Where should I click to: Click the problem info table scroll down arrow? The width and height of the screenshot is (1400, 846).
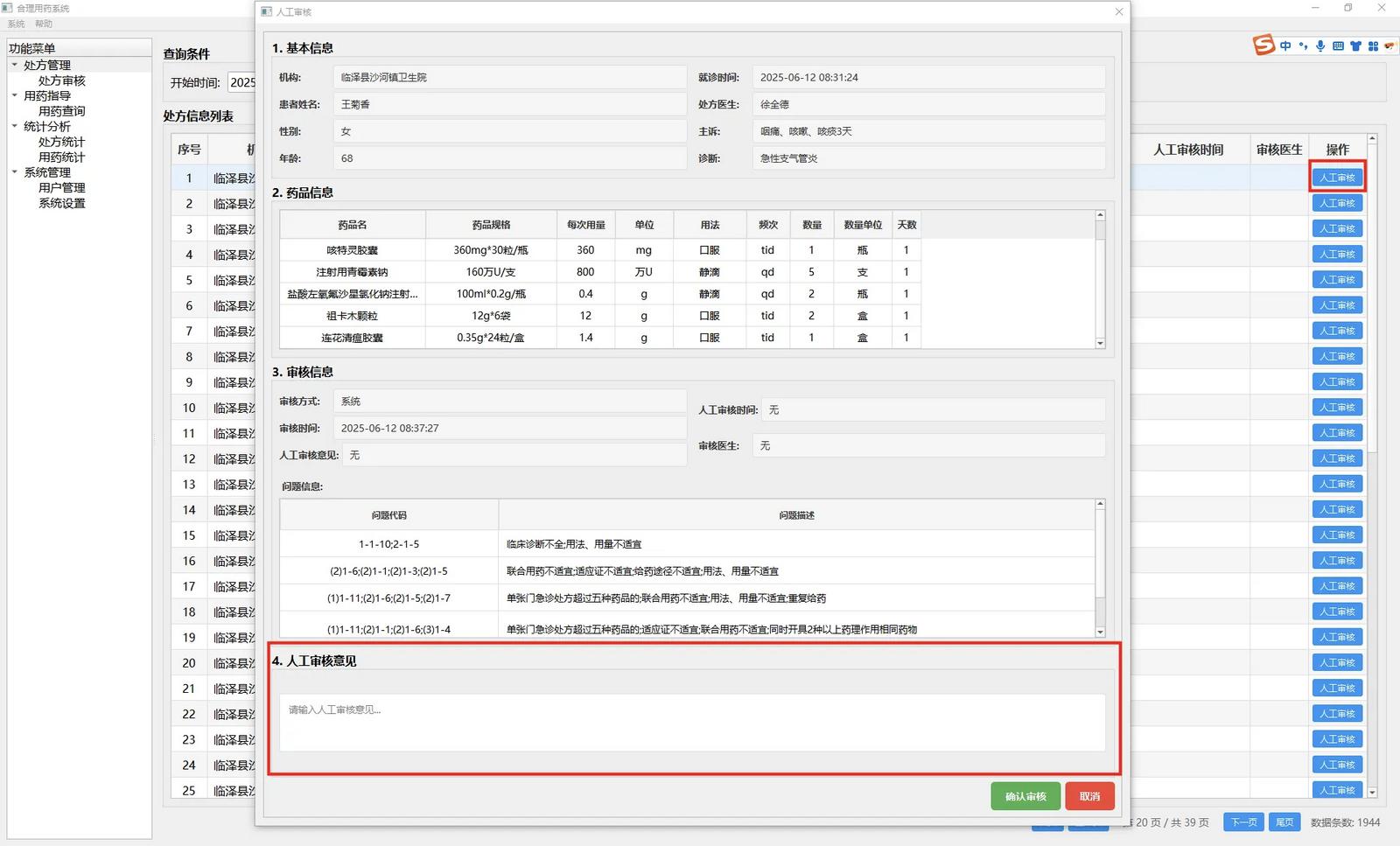pyautogui.click(x=1100, y=632)
